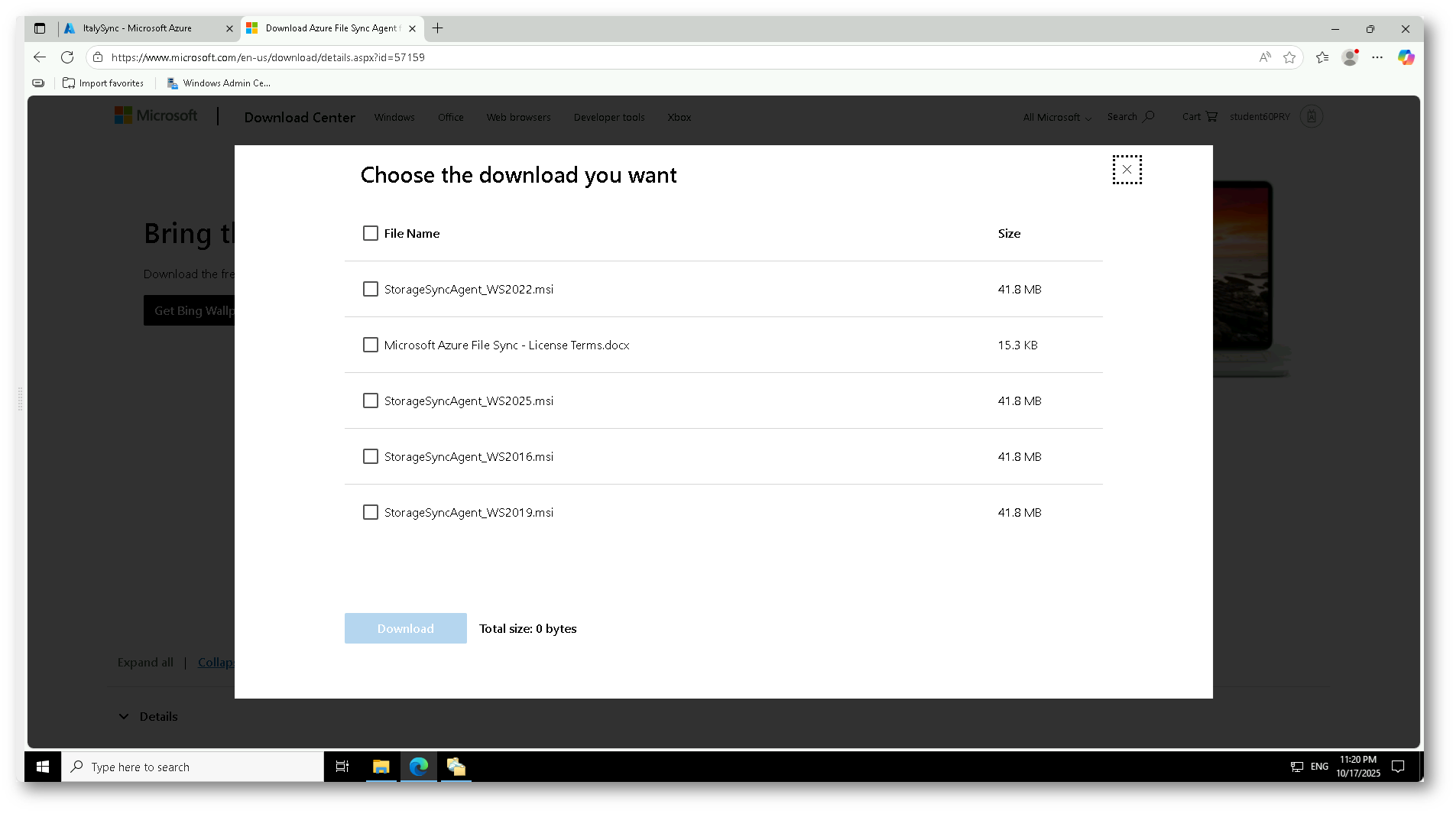
Task: Check the StorageSyncAgent_WS2019.msi checkbox
Action: [371, 513]
